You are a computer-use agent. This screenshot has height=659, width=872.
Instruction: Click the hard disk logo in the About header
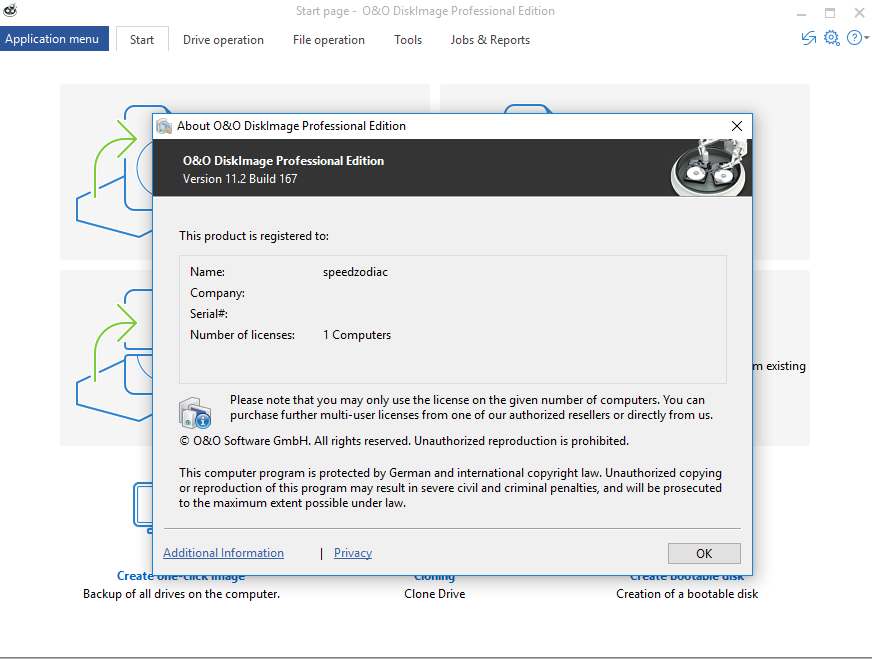coord(708,167)
